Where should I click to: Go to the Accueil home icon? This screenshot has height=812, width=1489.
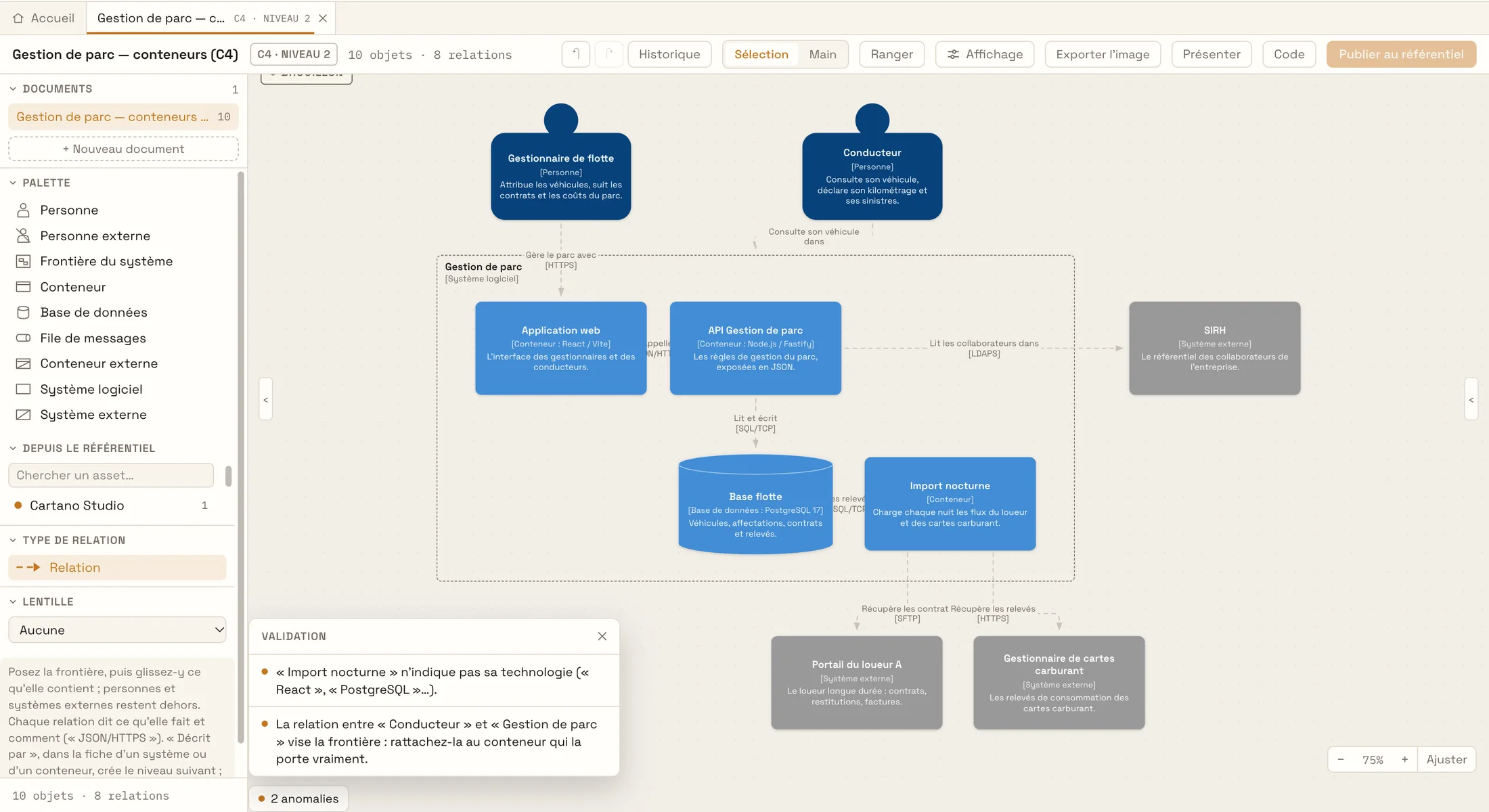(x=18, y=18)
